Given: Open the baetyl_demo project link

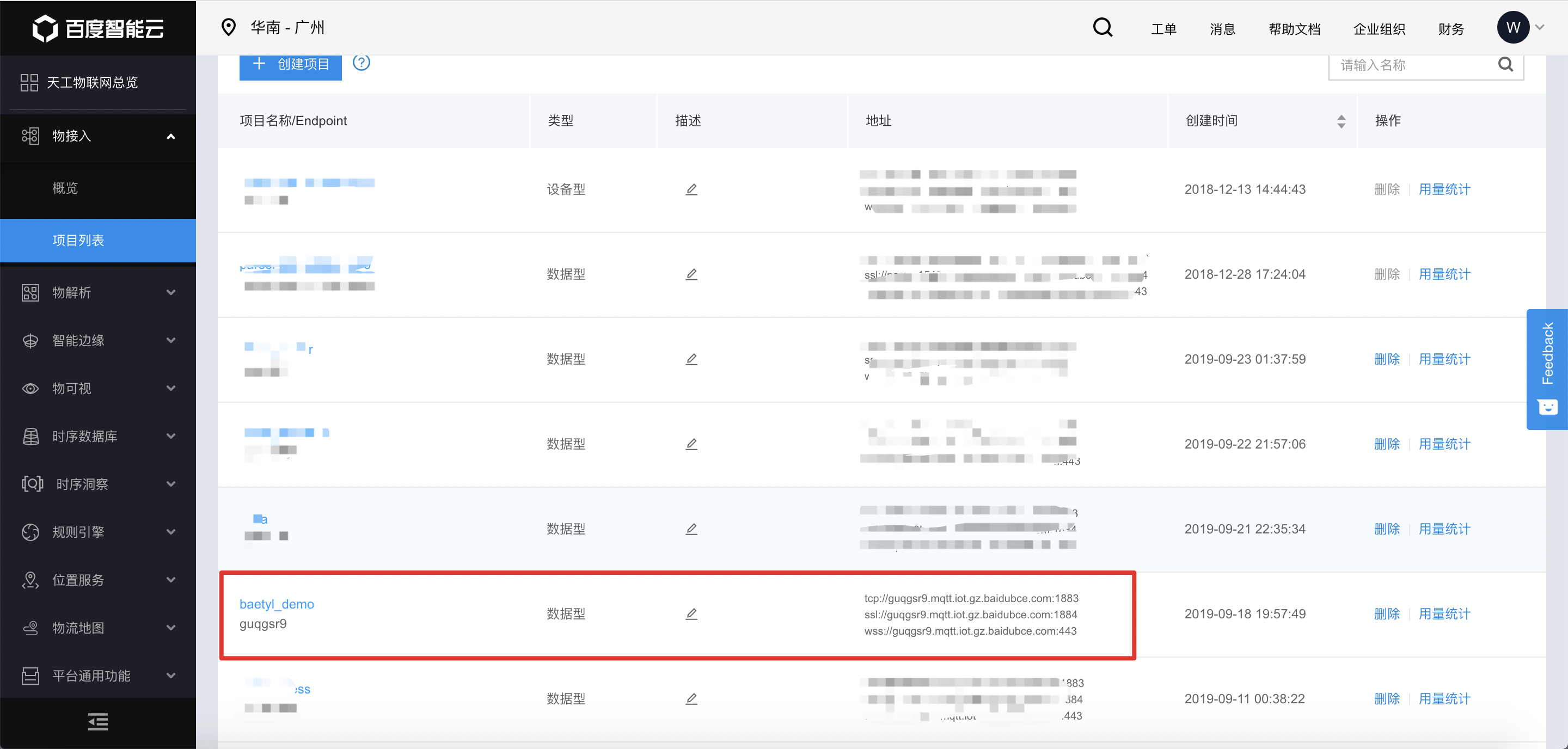Looking at the screenshot, I should pos(277,604).
